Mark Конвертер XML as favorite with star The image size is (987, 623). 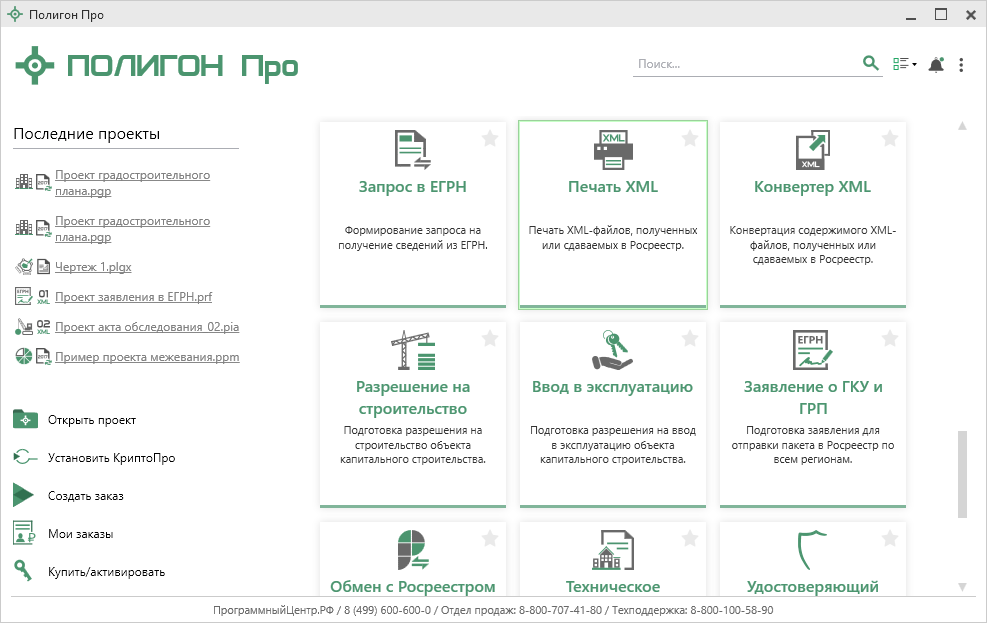pyautogui.click(x=890, y=138)
